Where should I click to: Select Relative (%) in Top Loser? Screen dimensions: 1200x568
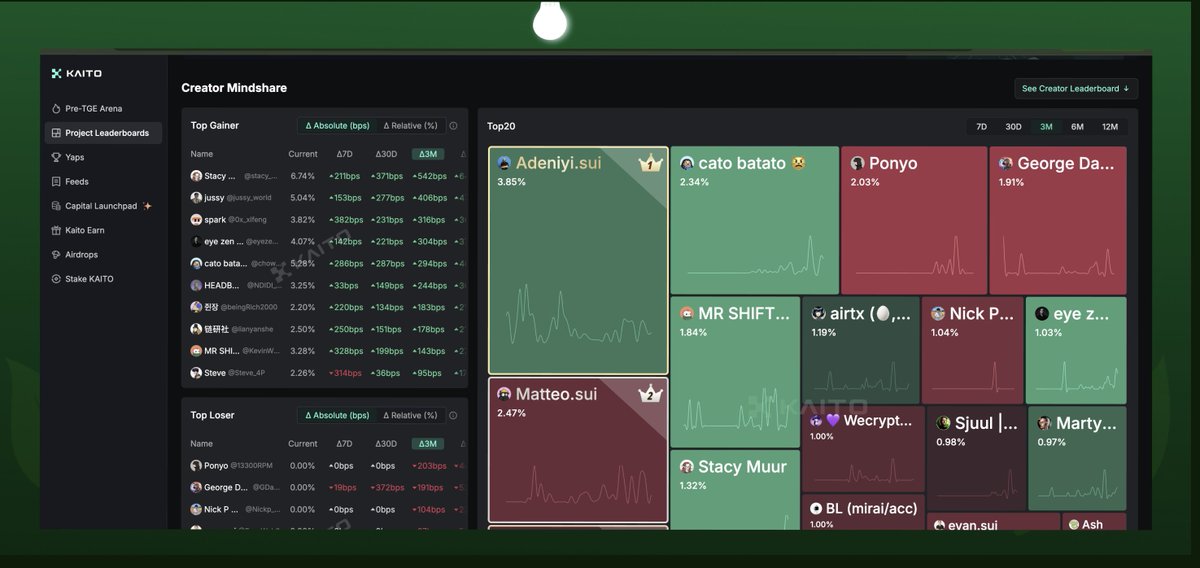click(410, 415)
